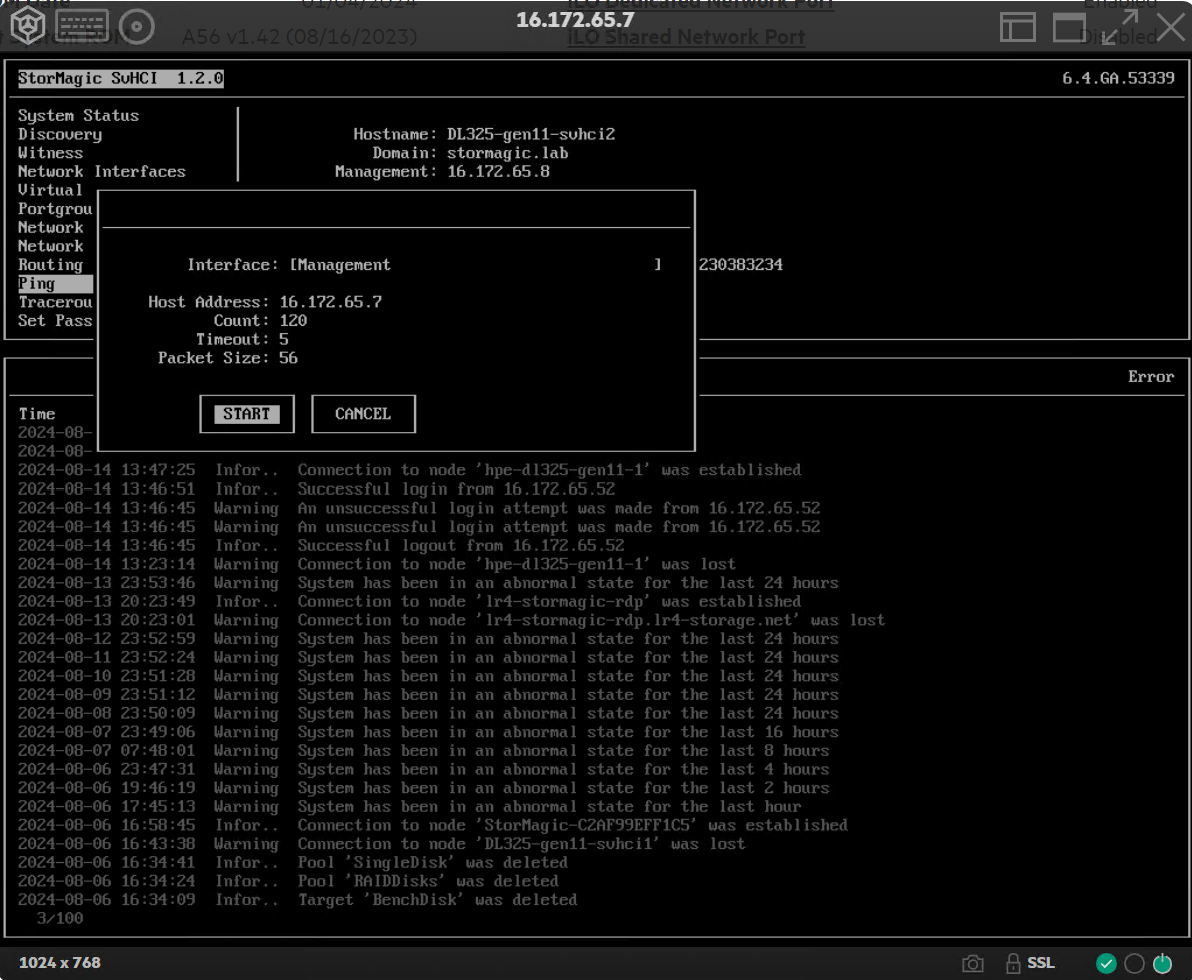The height and width of the screenshot is (980, 1192).
Task: Select log row lr4-storage.net was lost
Action: point(452,620)
